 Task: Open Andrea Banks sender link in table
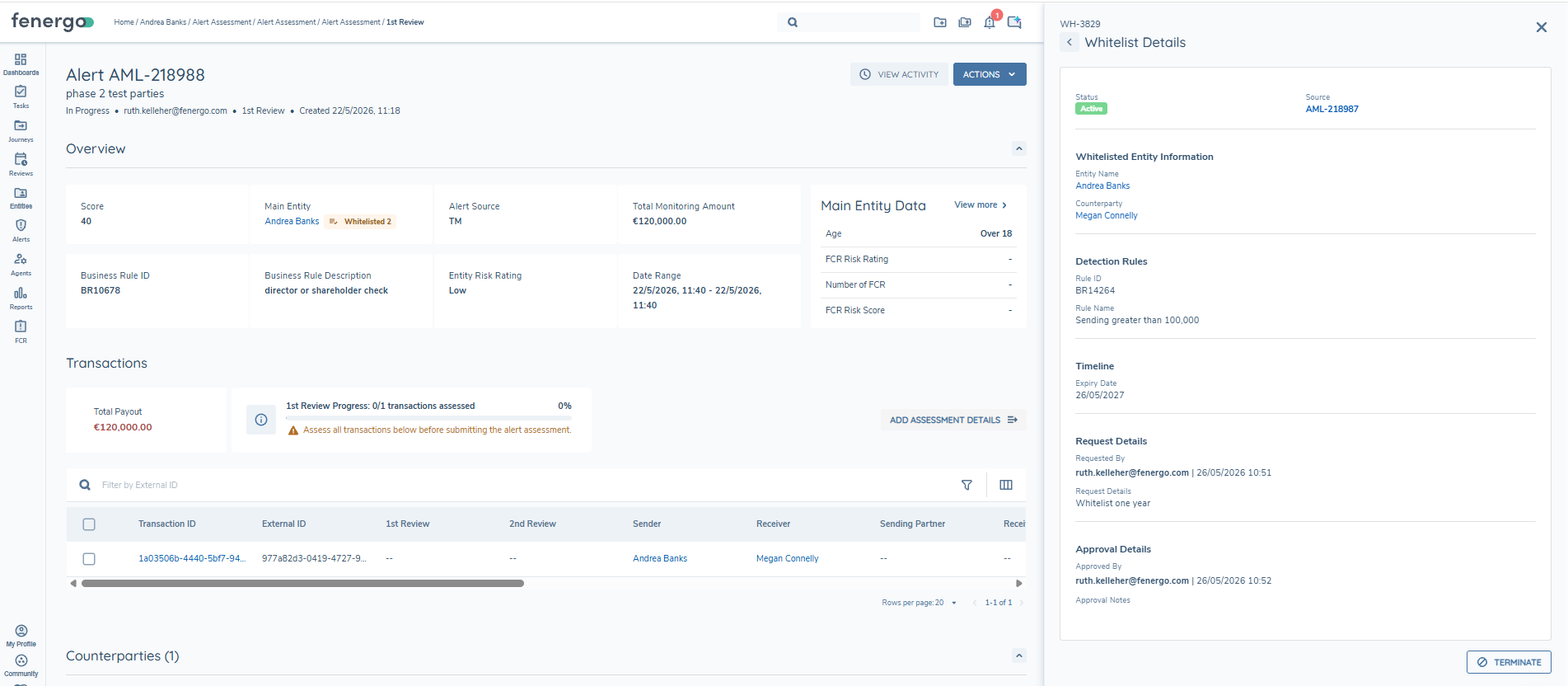(660, 558)
